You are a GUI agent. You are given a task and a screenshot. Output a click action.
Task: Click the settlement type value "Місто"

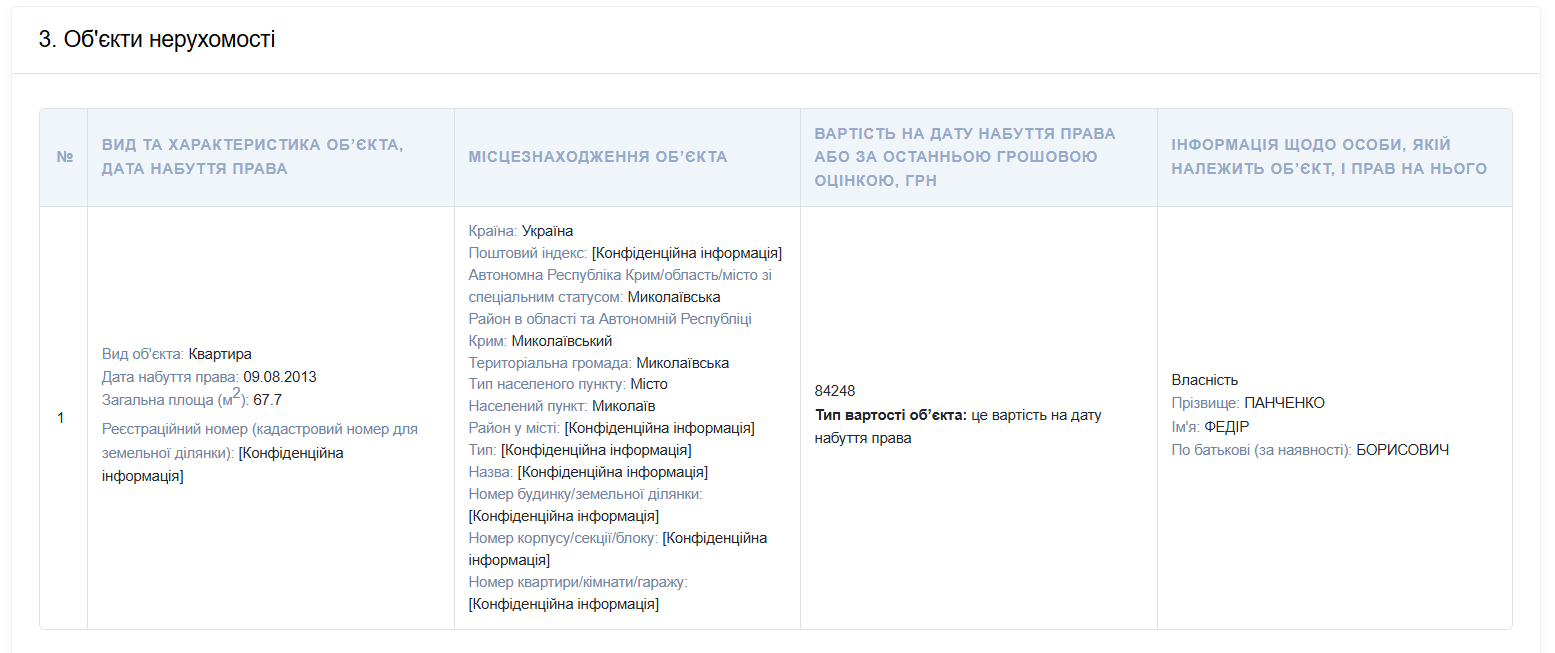pos(649,384)
